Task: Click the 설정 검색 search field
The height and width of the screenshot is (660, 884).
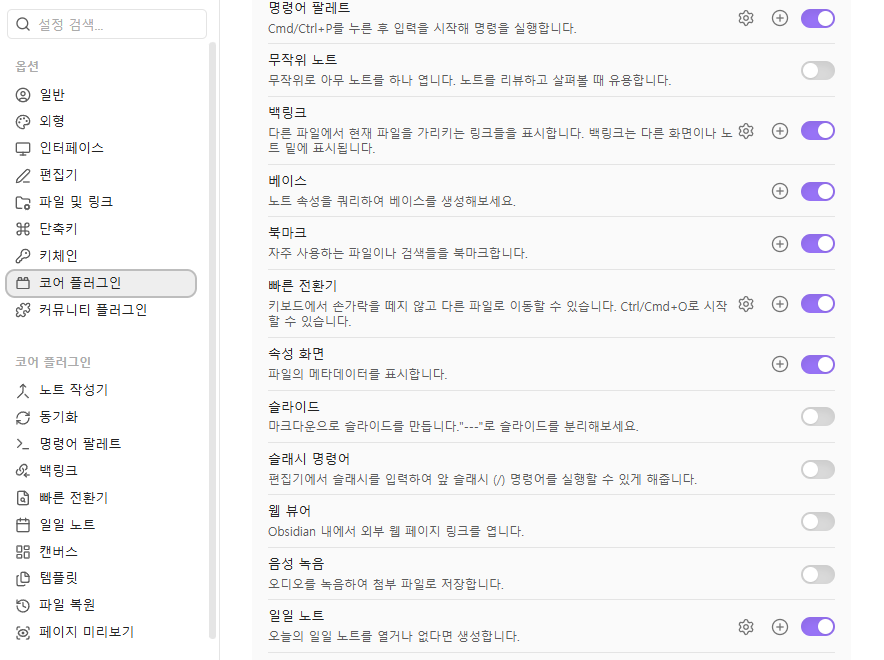Action: pyautogui.click(x=107, y=24)
